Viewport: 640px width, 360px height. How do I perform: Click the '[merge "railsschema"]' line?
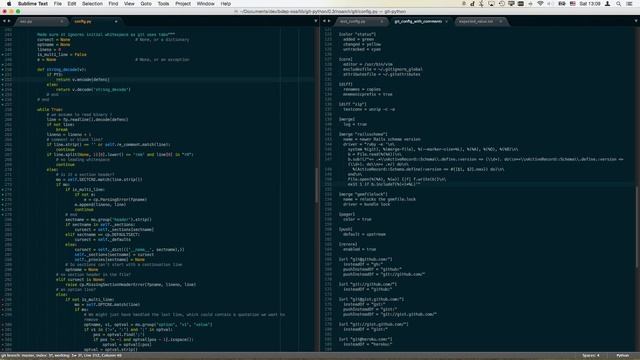coord(363,134)
